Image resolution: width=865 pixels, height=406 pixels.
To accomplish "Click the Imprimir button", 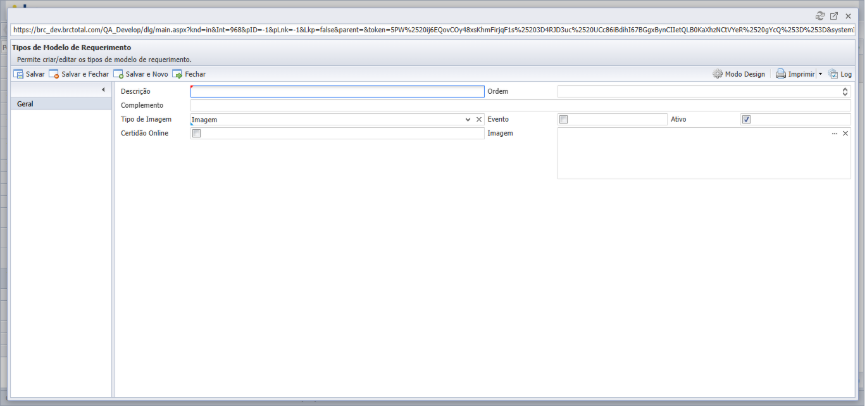I will coord(795,74).
